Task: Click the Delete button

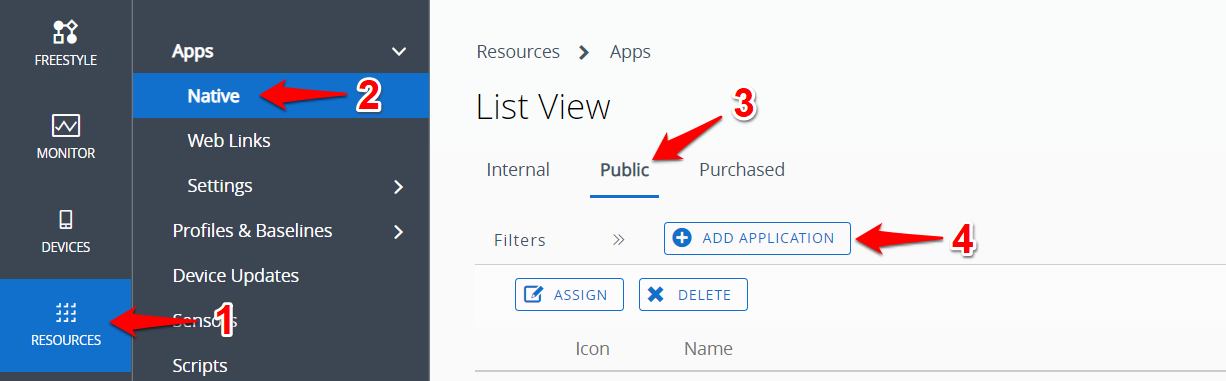Action: coord(693,294)
